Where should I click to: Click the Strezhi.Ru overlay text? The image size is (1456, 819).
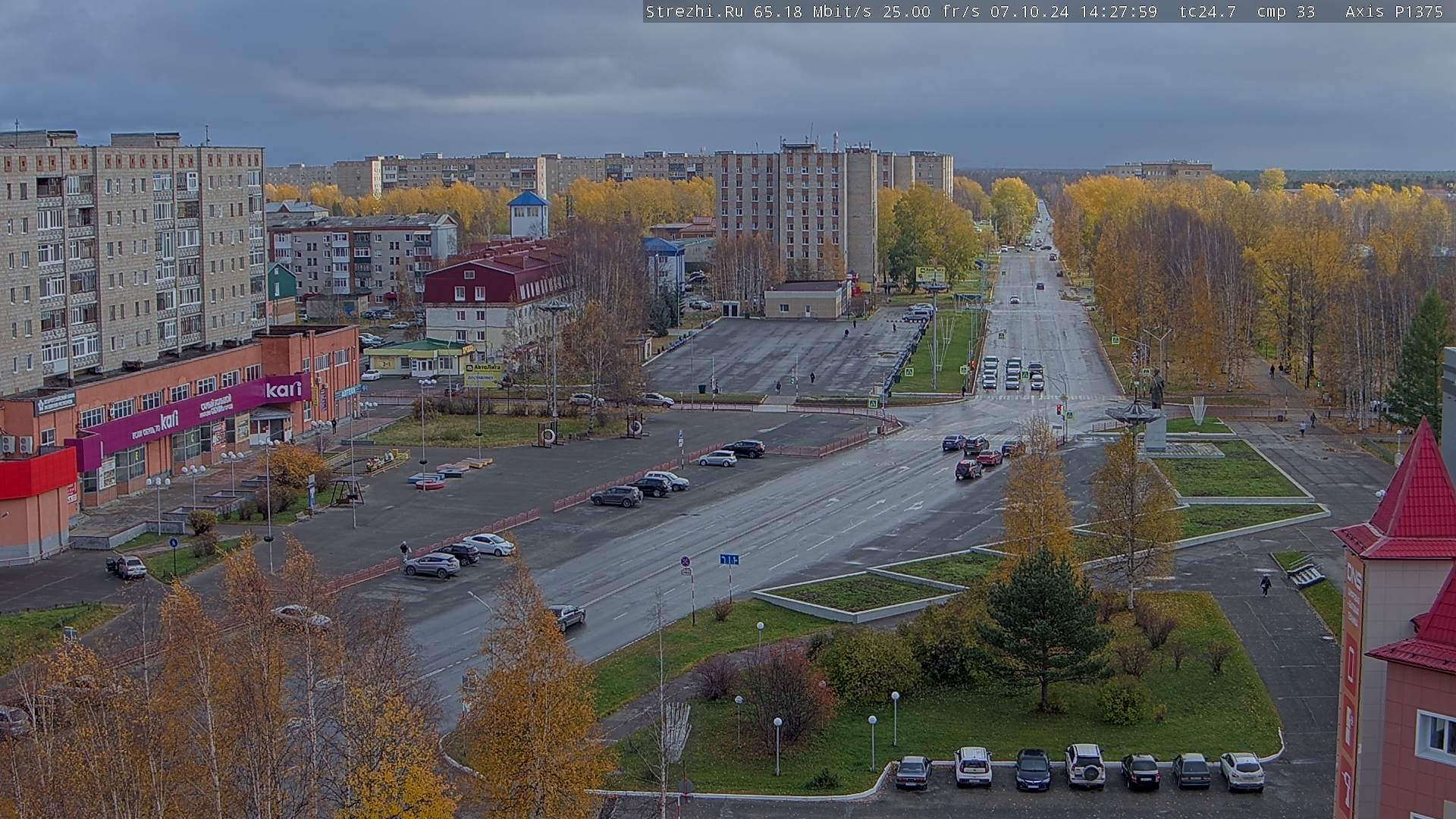(695, 11)
